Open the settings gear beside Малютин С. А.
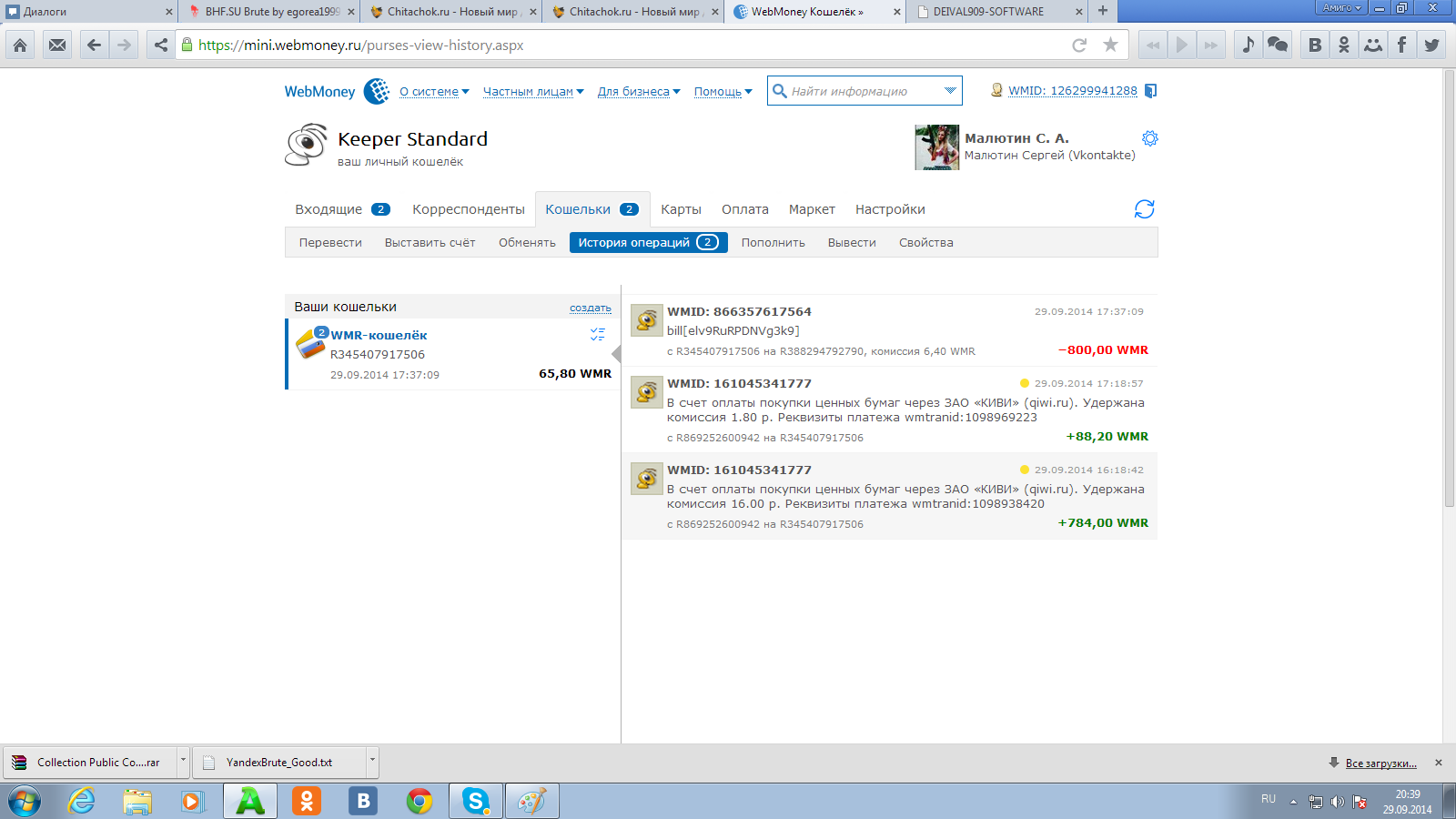Screen dimensions: 1456x819 tap(1150, 138)
